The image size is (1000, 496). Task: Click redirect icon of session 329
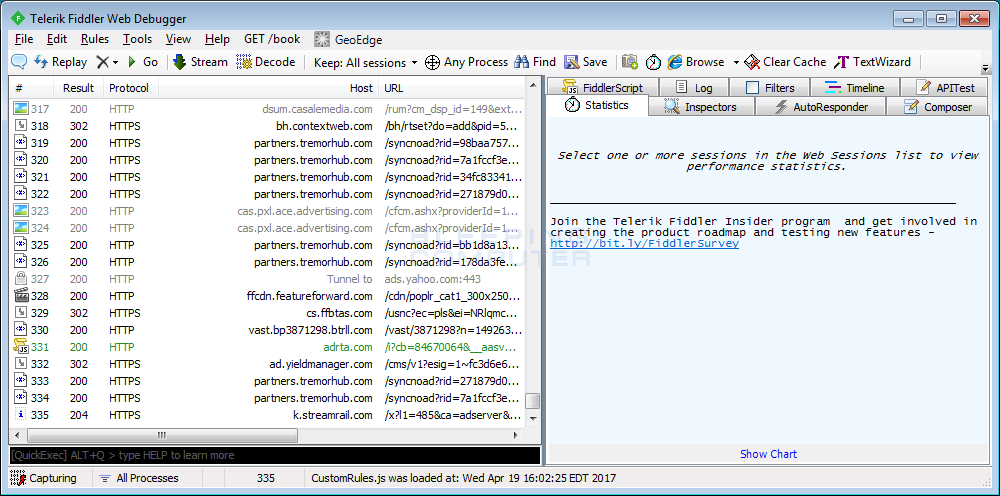21,313
